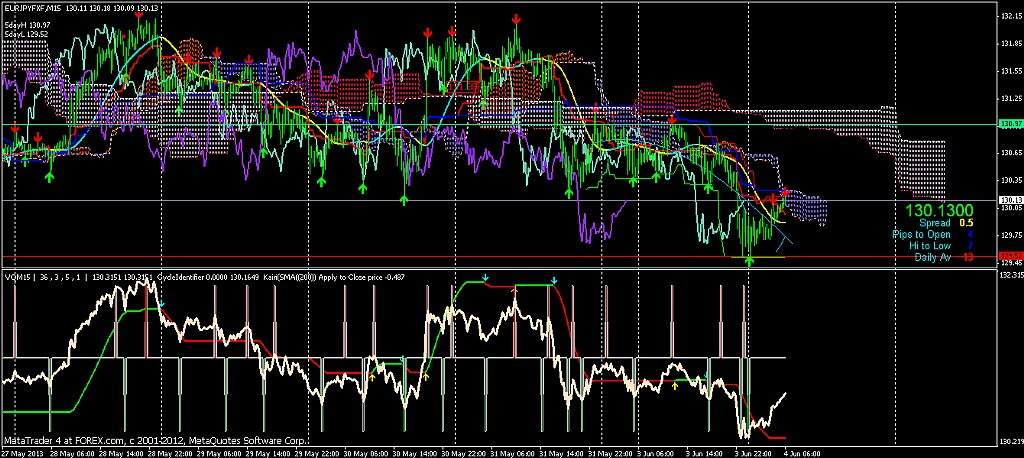Click the Pips to Open label
1024x458 pixels.
tap(921, 234)
